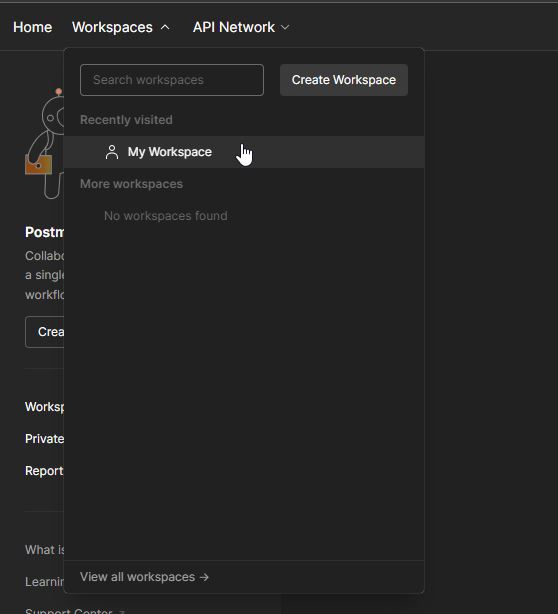Click the Create Workspace button
Image resolution: width=558 pixels, height=614 pixels.
pos(344,80)
